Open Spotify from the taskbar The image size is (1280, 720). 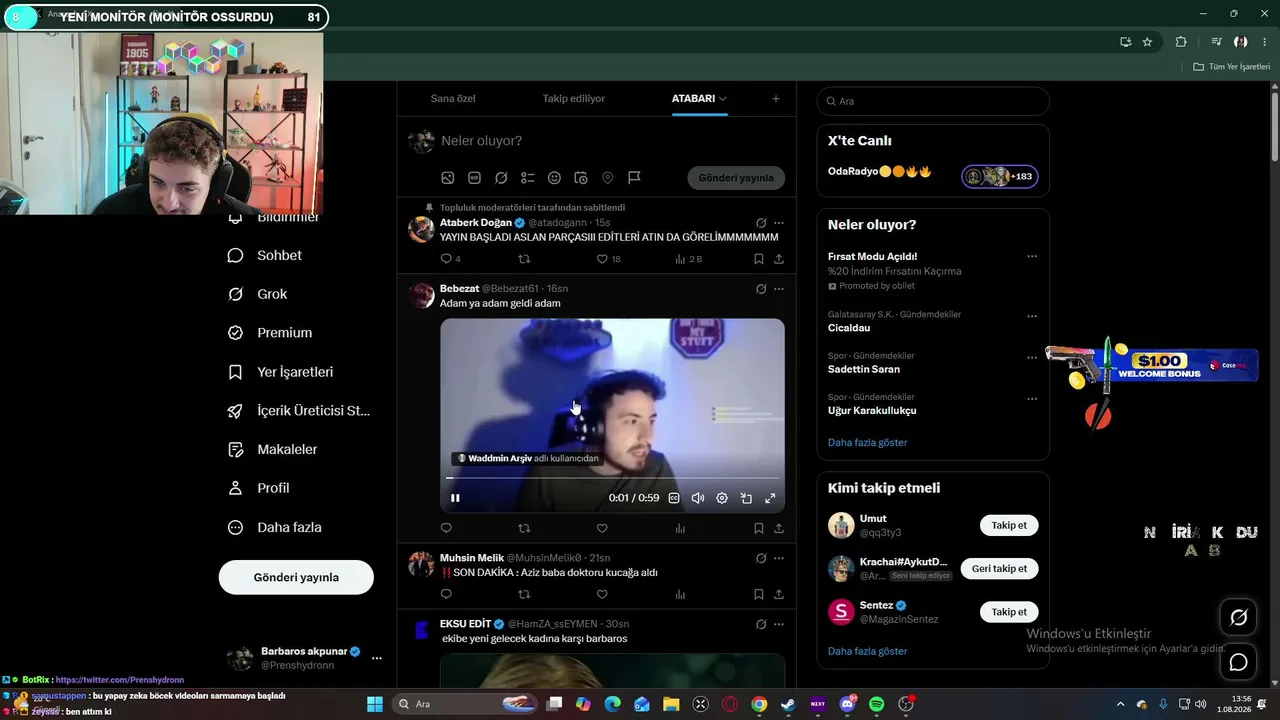pyautogui.click(x=877, y=704)
